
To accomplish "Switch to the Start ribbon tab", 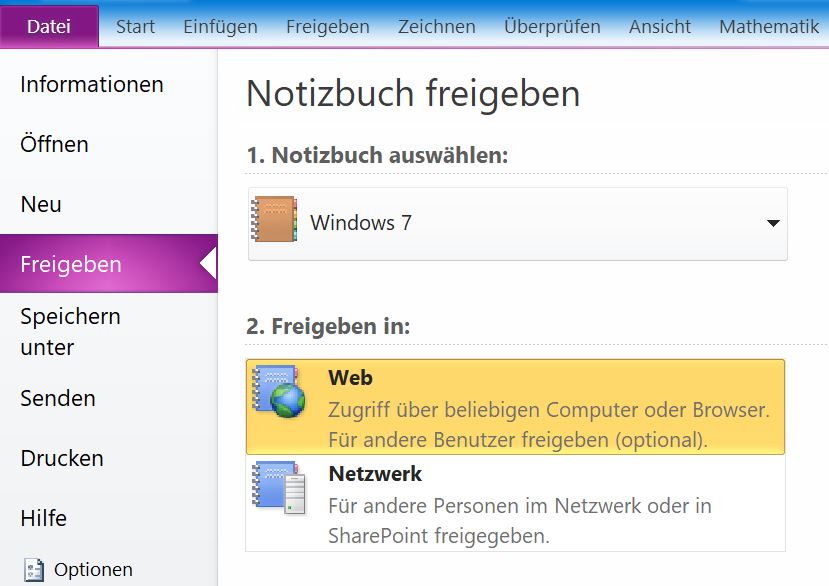I will (x=135, y=26).
